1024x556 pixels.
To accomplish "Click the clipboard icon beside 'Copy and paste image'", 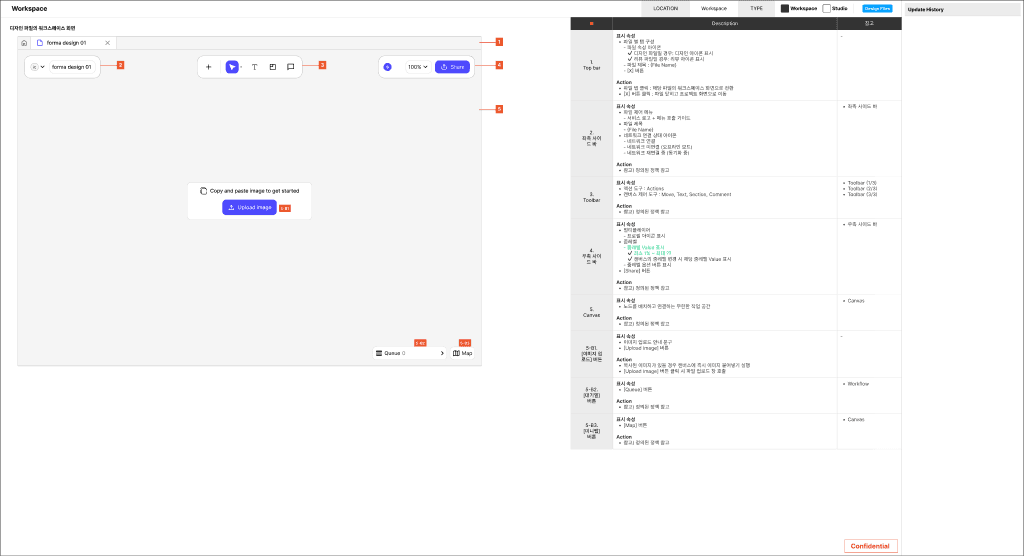I will 203,191.
